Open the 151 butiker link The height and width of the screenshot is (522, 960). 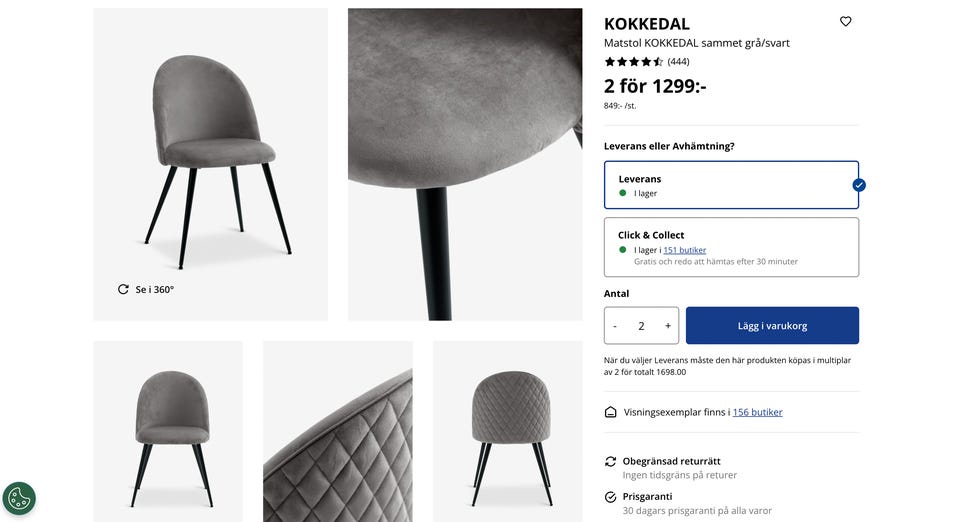[684, 250]
